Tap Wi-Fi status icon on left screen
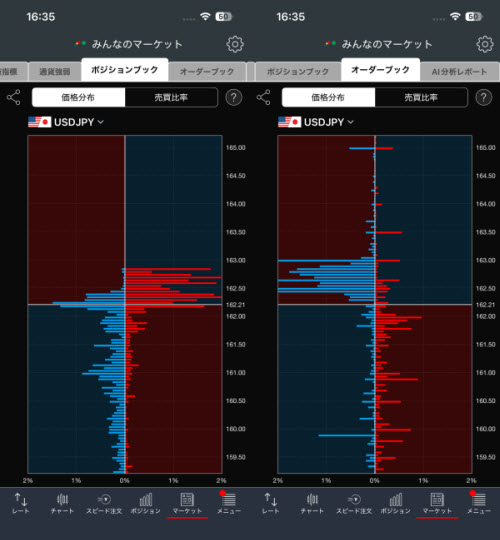The height and width of the screenshot is (540, 500). 206,16
